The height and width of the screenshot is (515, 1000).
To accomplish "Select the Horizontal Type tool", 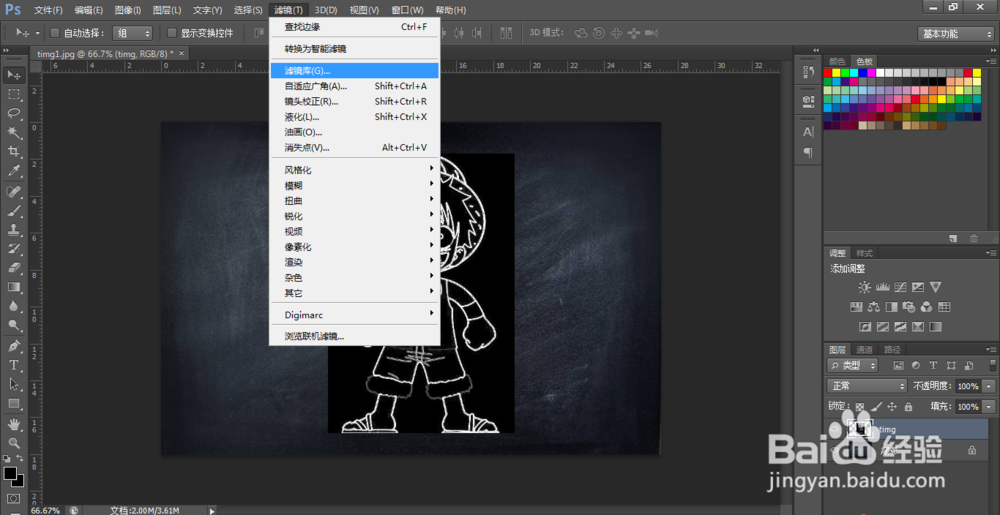I will [x=14, y=365].
